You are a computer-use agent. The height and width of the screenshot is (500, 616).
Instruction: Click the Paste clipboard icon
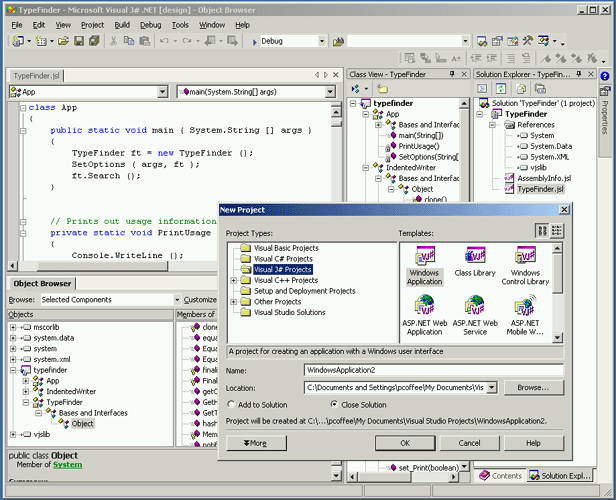pos(145,41)
